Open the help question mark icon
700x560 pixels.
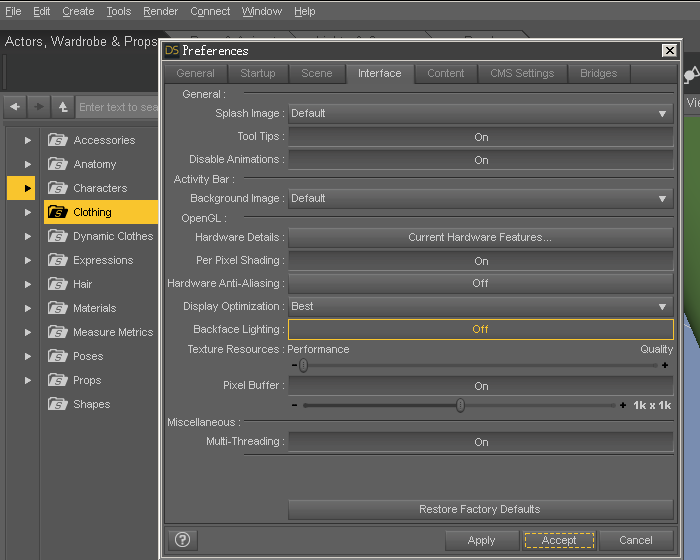[x=183, y=539]
